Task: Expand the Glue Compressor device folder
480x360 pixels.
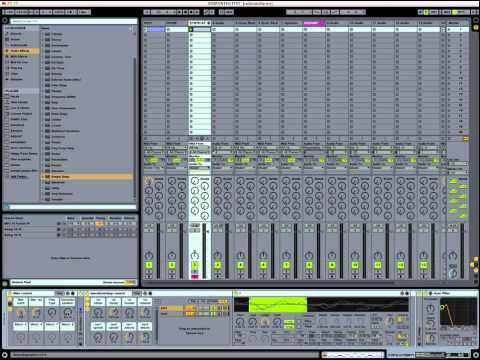Action: click(43, 108)
